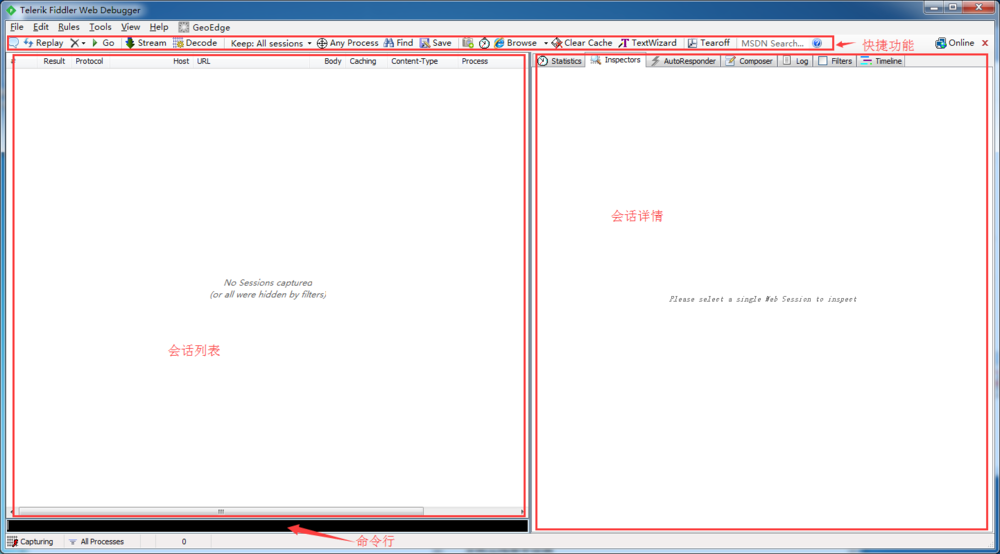Click the Online status indicator
The width and height of the screenshot is (1000, 554).
click(954, 43)
